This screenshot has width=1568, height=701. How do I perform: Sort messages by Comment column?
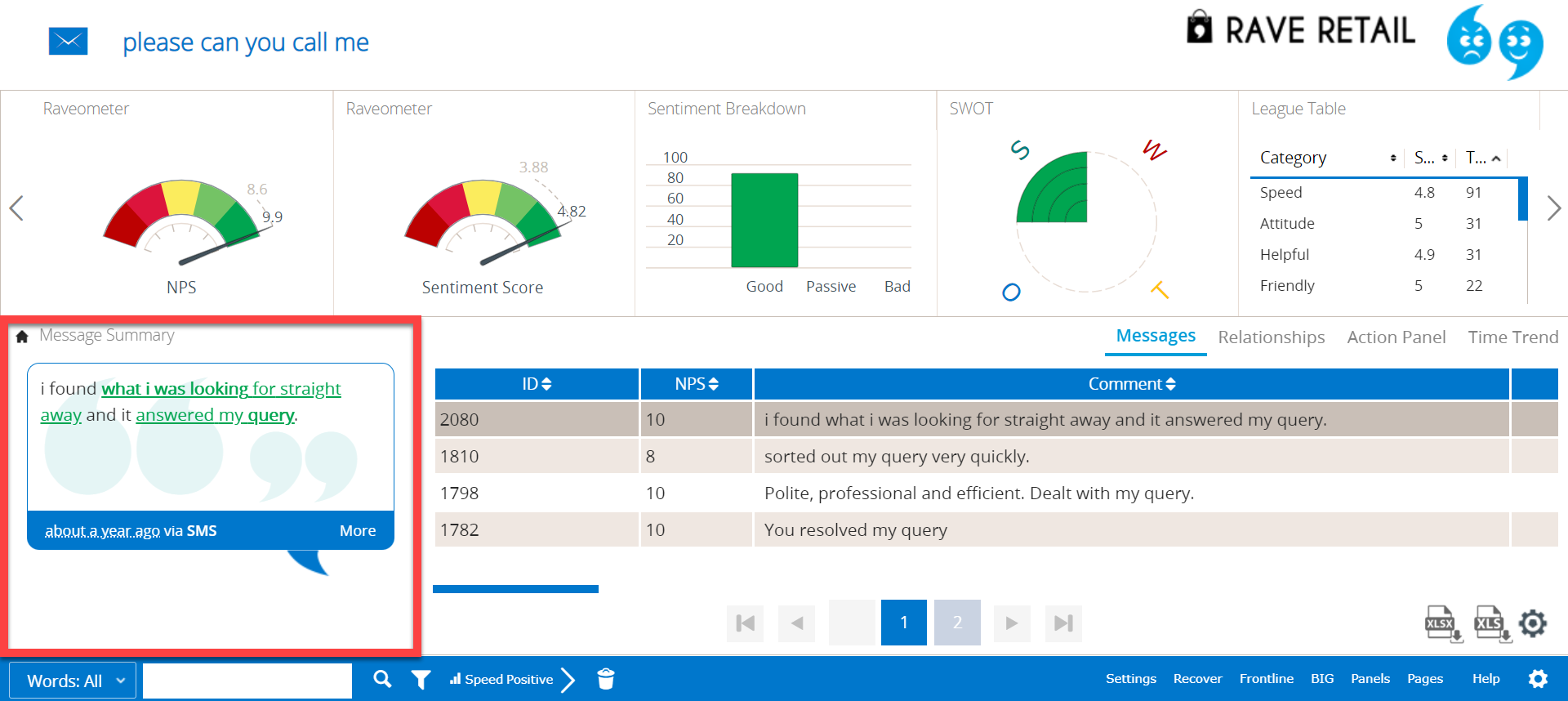(1131, 384)
